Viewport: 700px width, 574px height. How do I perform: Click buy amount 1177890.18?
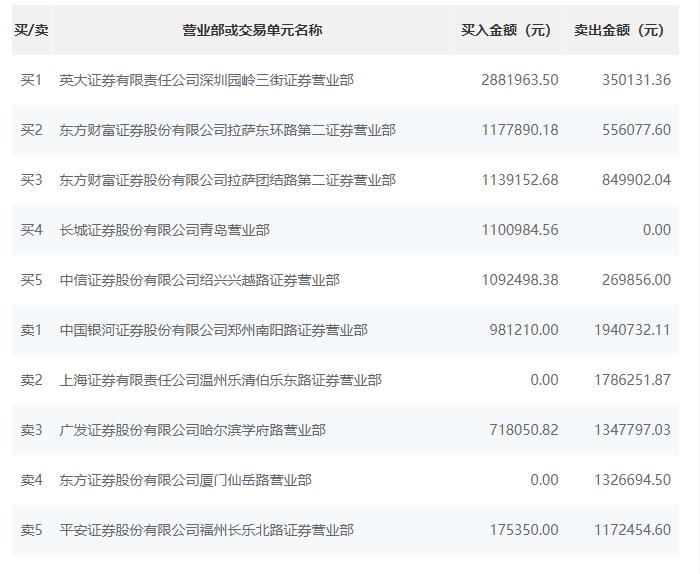click(520, 130)
